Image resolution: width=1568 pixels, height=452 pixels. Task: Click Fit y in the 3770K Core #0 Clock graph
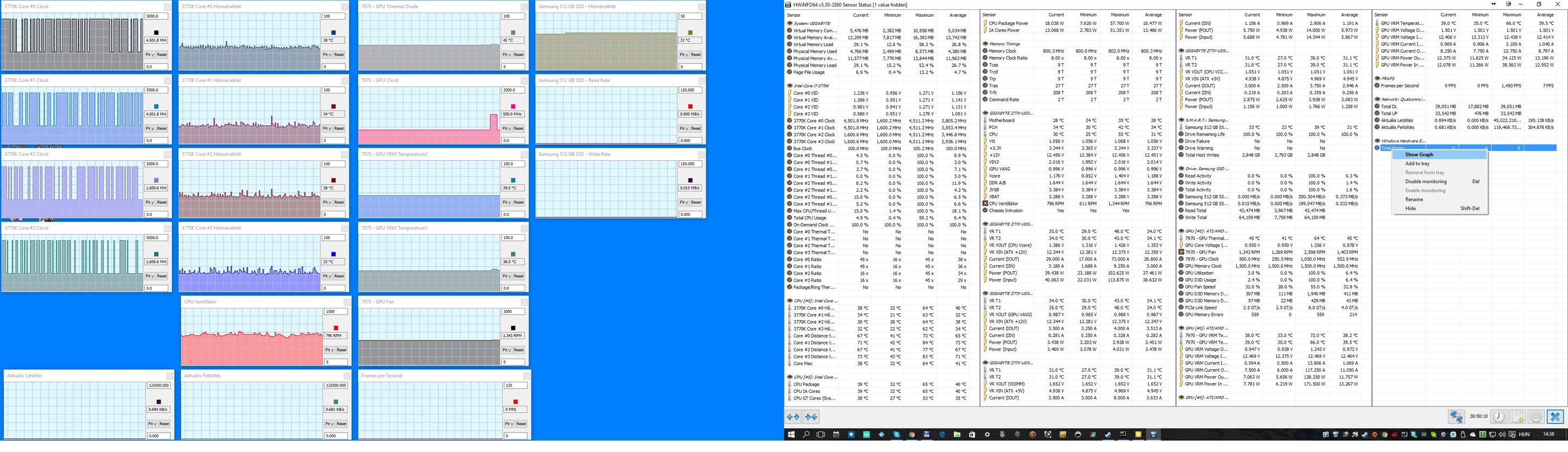click(x=149, y=55)
